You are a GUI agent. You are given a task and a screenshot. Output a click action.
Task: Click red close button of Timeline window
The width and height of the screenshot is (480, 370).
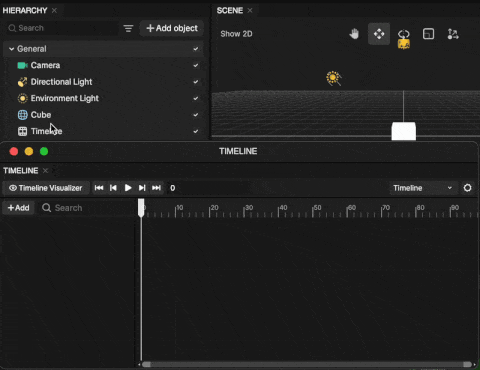point(14,152)
